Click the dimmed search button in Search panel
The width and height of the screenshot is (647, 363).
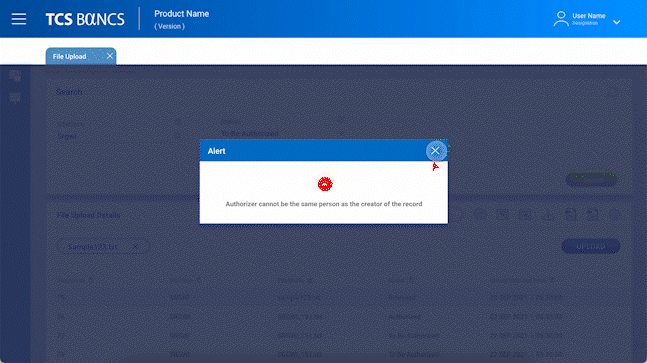591,179
